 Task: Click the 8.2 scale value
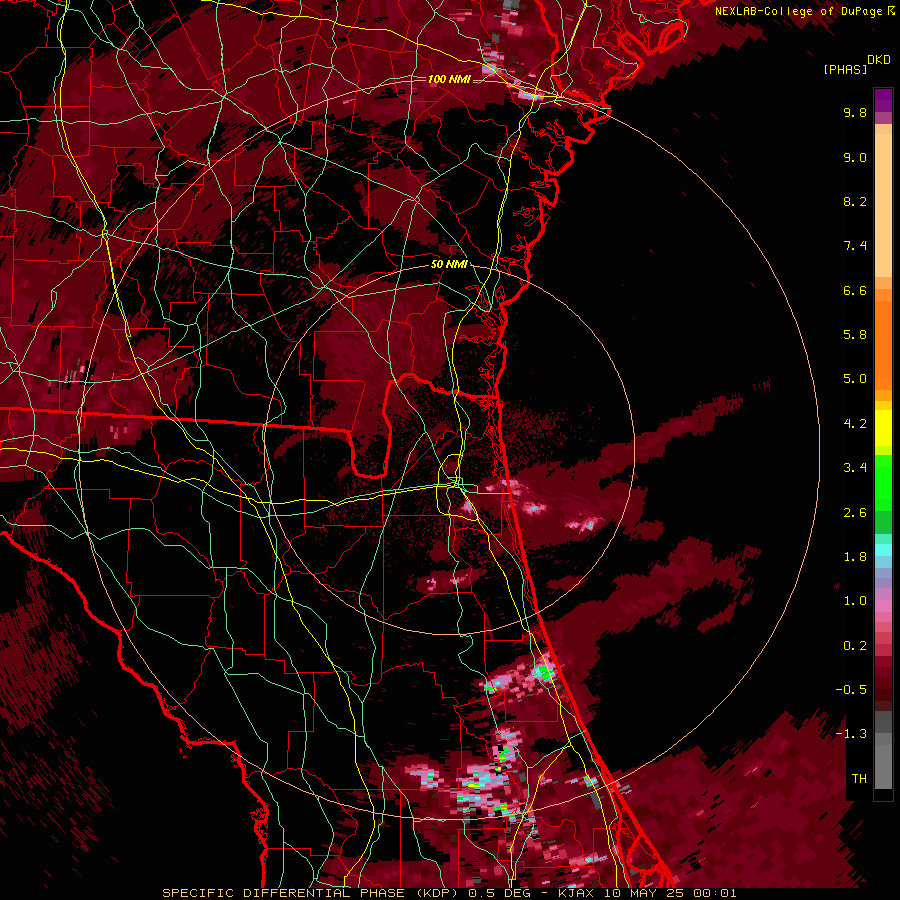855,201
